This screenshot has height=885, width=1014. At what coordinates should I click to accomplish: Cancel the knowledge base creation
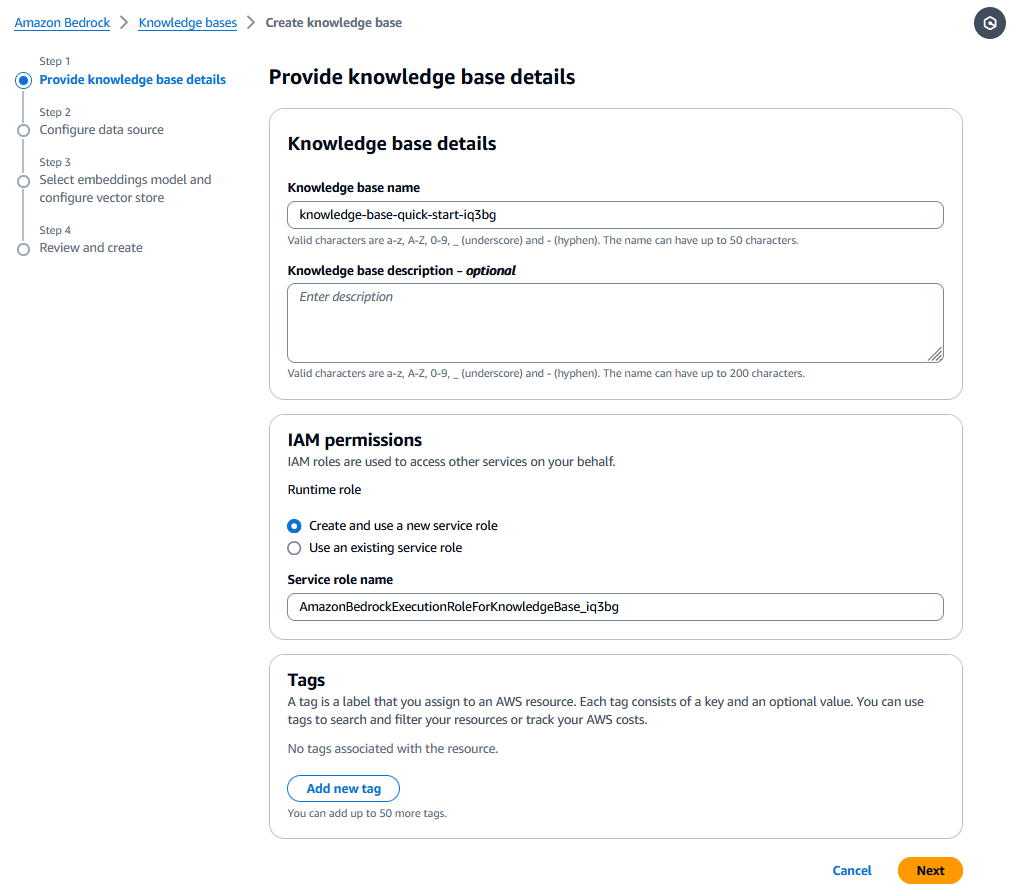point(852,871)
